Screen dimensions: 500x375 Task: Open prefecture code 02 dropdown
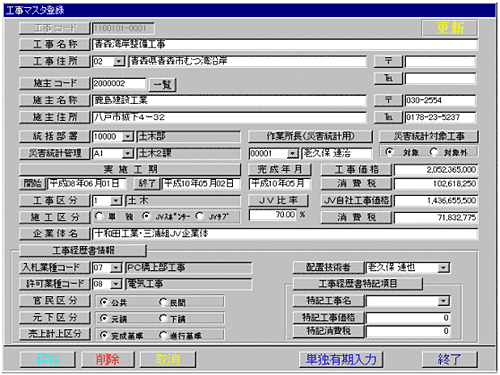119,62
